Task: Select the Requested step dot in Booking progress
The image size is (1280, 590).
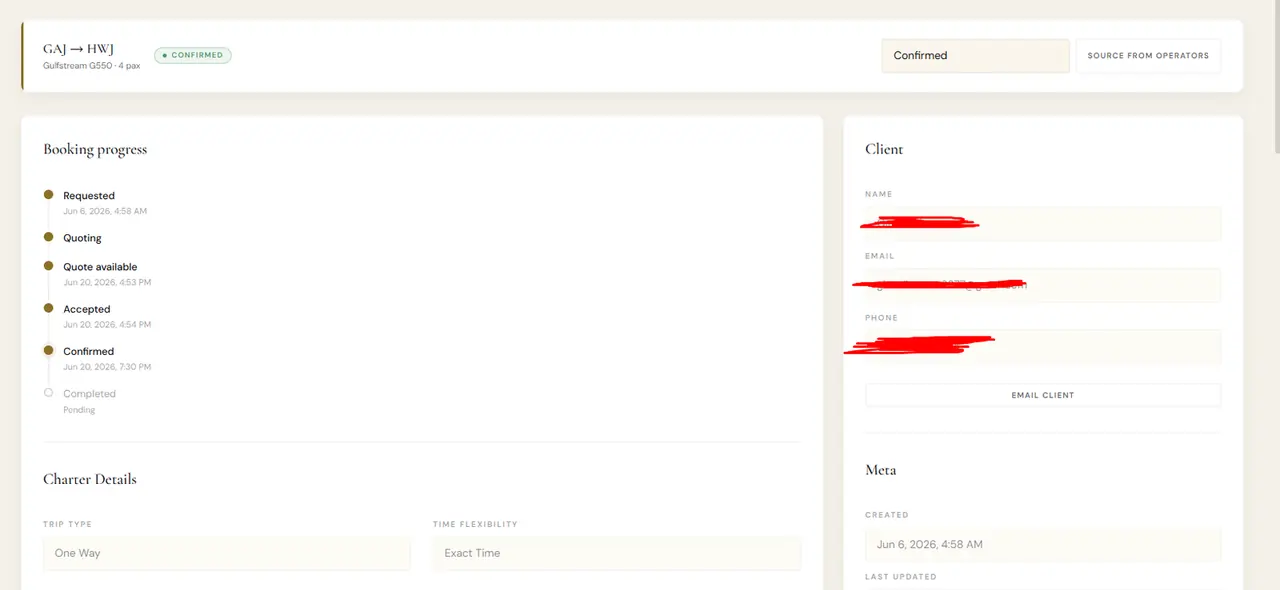Action: (x=48, y=195)
